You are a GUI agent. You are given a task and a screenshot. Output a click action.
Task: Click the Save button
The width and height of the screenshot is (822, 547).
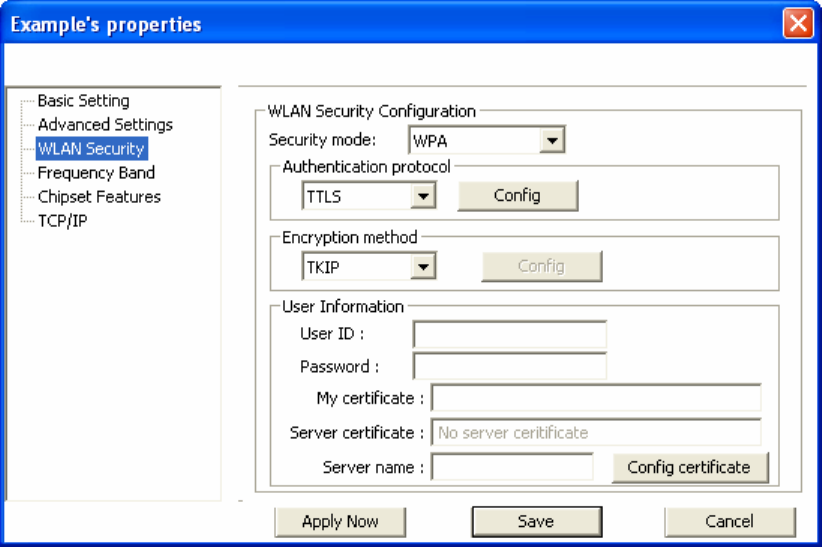(537, 522)
